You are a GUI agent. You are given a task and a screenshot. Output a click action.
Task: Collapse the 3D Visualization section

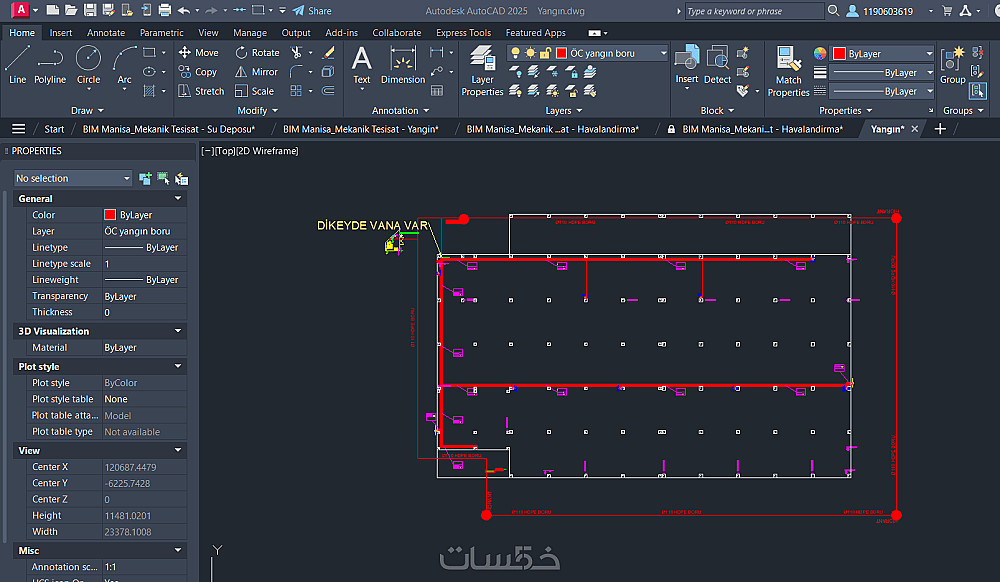coord(178,331)
